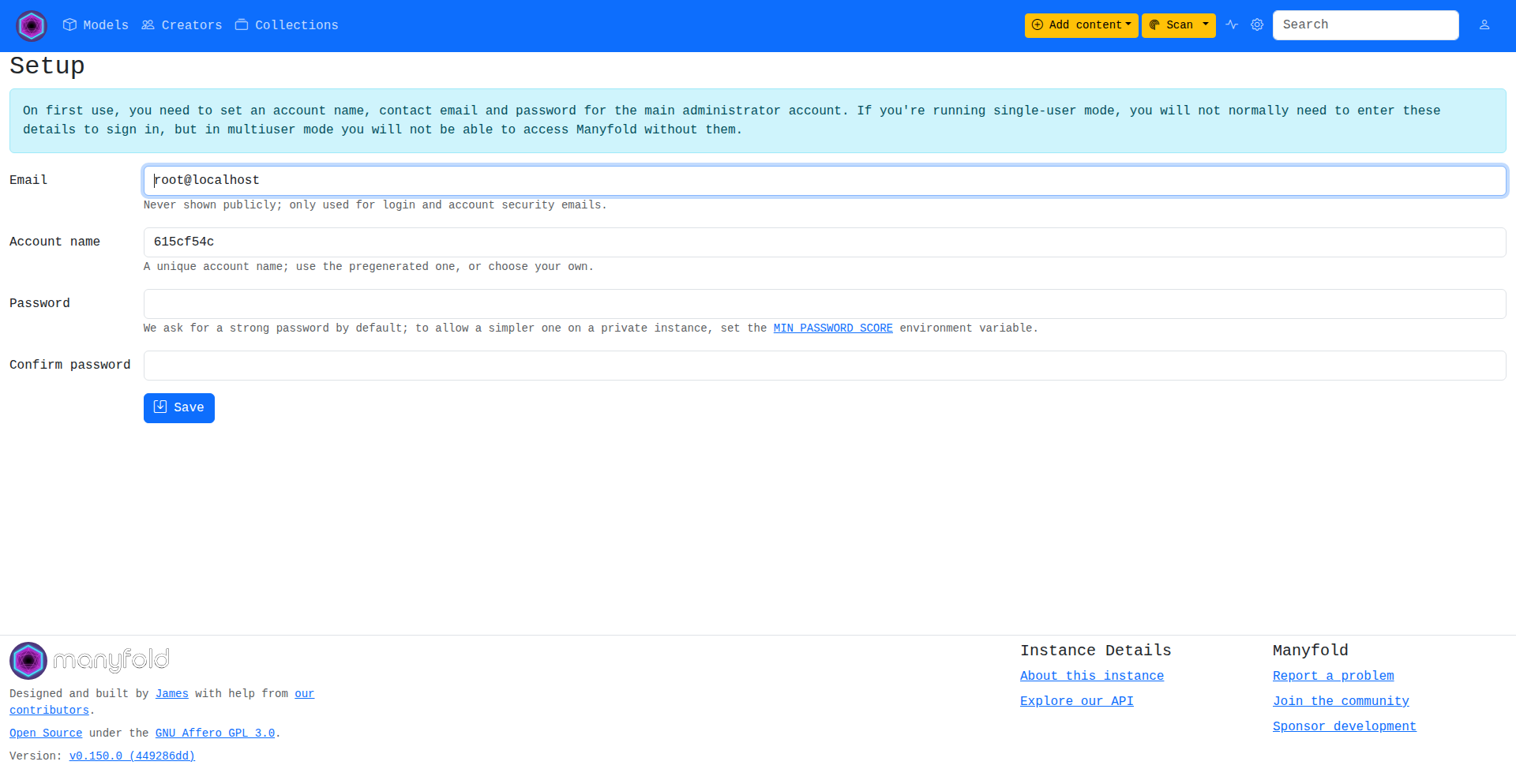The image size is (1516, 784).
Task: Open the MIN_PASSWORD_SCORE link
Action: click(x=833, y=328)
